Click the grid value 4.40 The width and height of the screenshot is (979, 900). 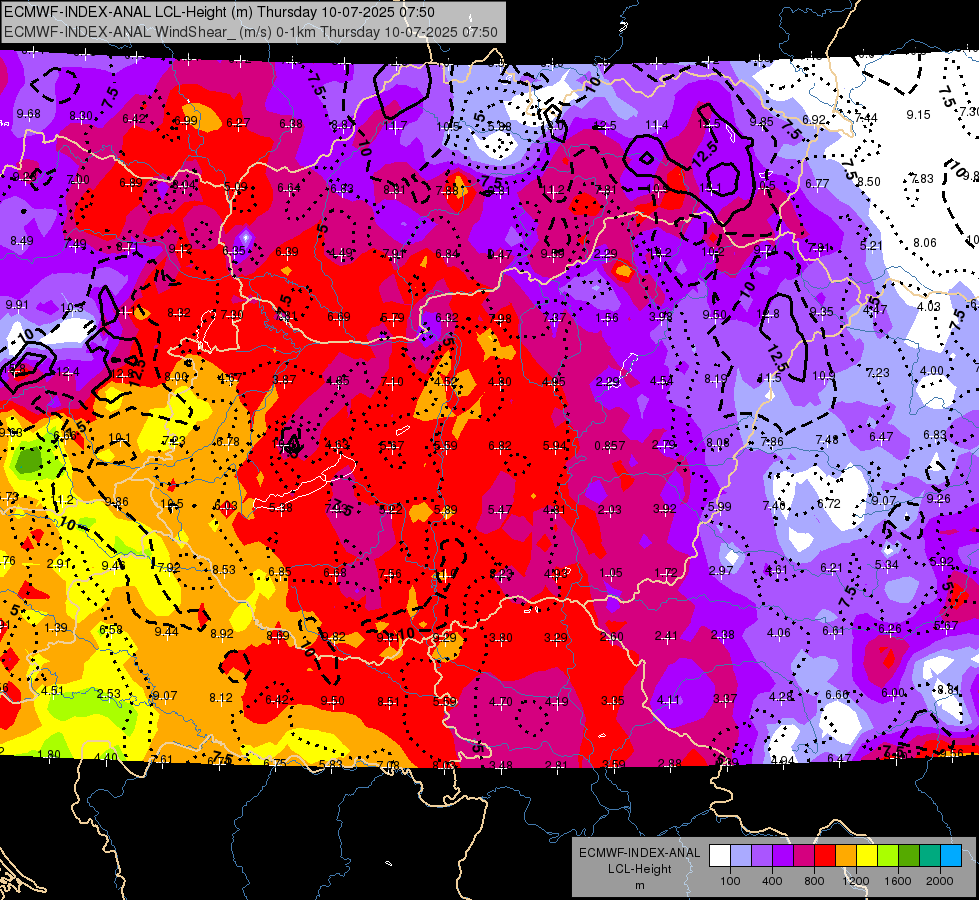pyautogui.click(x=105, y=758)
